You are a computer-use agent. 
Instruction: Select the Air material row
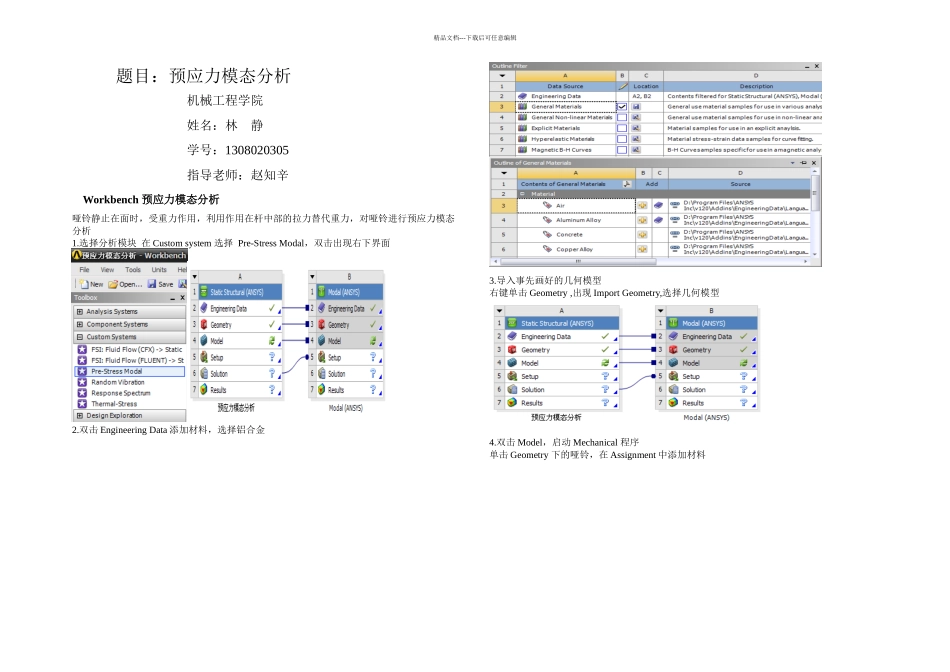click(576, 206)
